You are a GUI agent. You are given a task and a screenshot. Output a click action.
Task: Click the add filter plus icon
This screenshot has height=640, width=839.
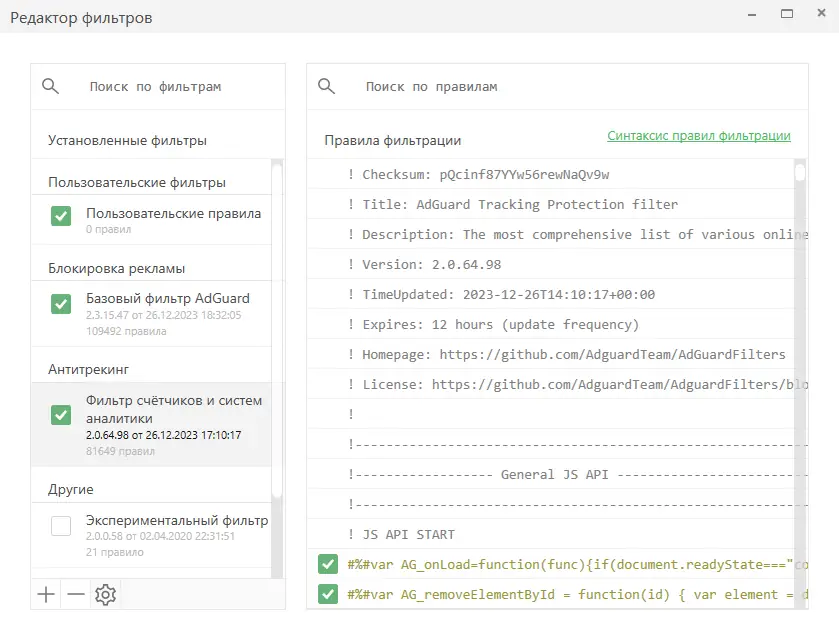pos(46,595)
